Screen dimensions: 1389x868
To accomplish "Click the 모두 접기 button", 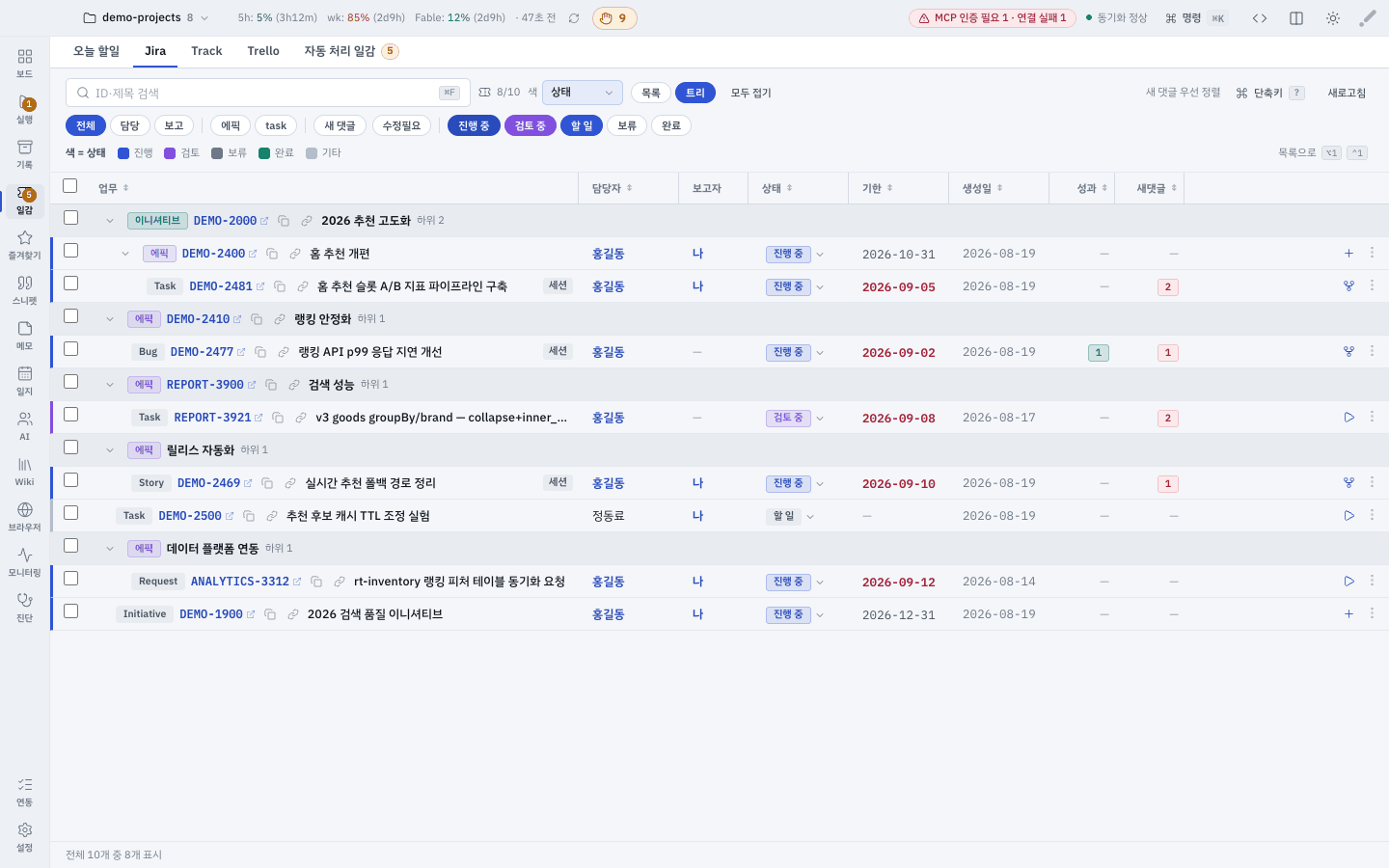I will click(x=750, y=93).
